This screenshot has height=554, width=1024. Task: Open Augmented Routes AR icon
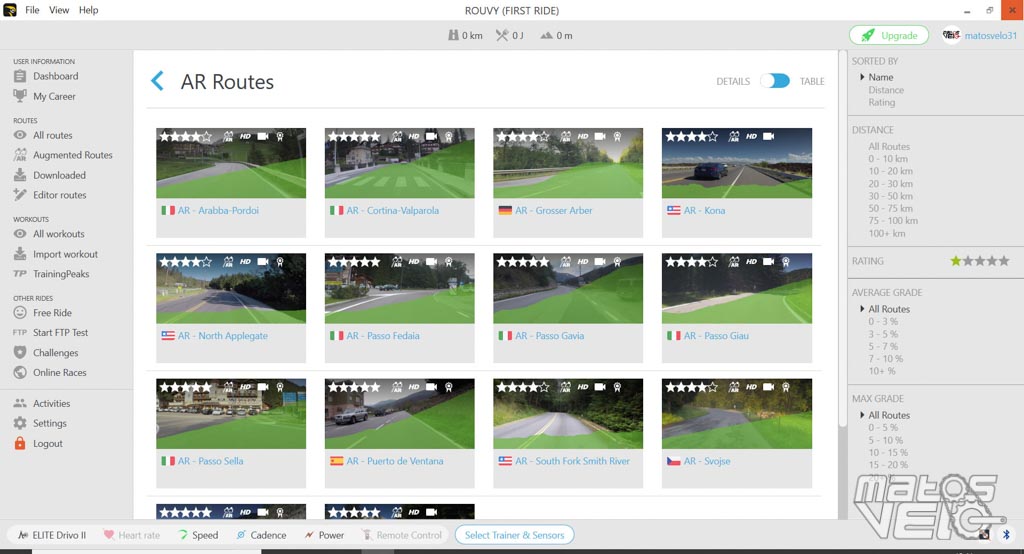point(20,155)
